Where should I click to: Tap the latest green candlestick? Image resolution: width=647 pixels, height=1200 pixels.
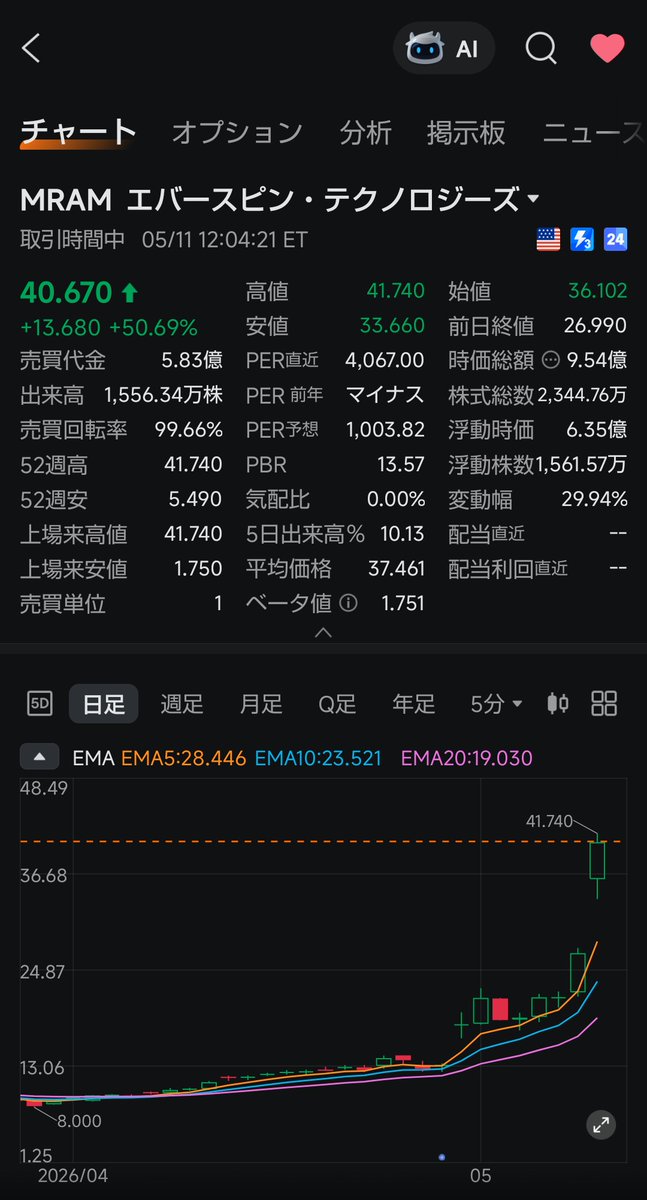pyautogui.click(x=598, y=860)
